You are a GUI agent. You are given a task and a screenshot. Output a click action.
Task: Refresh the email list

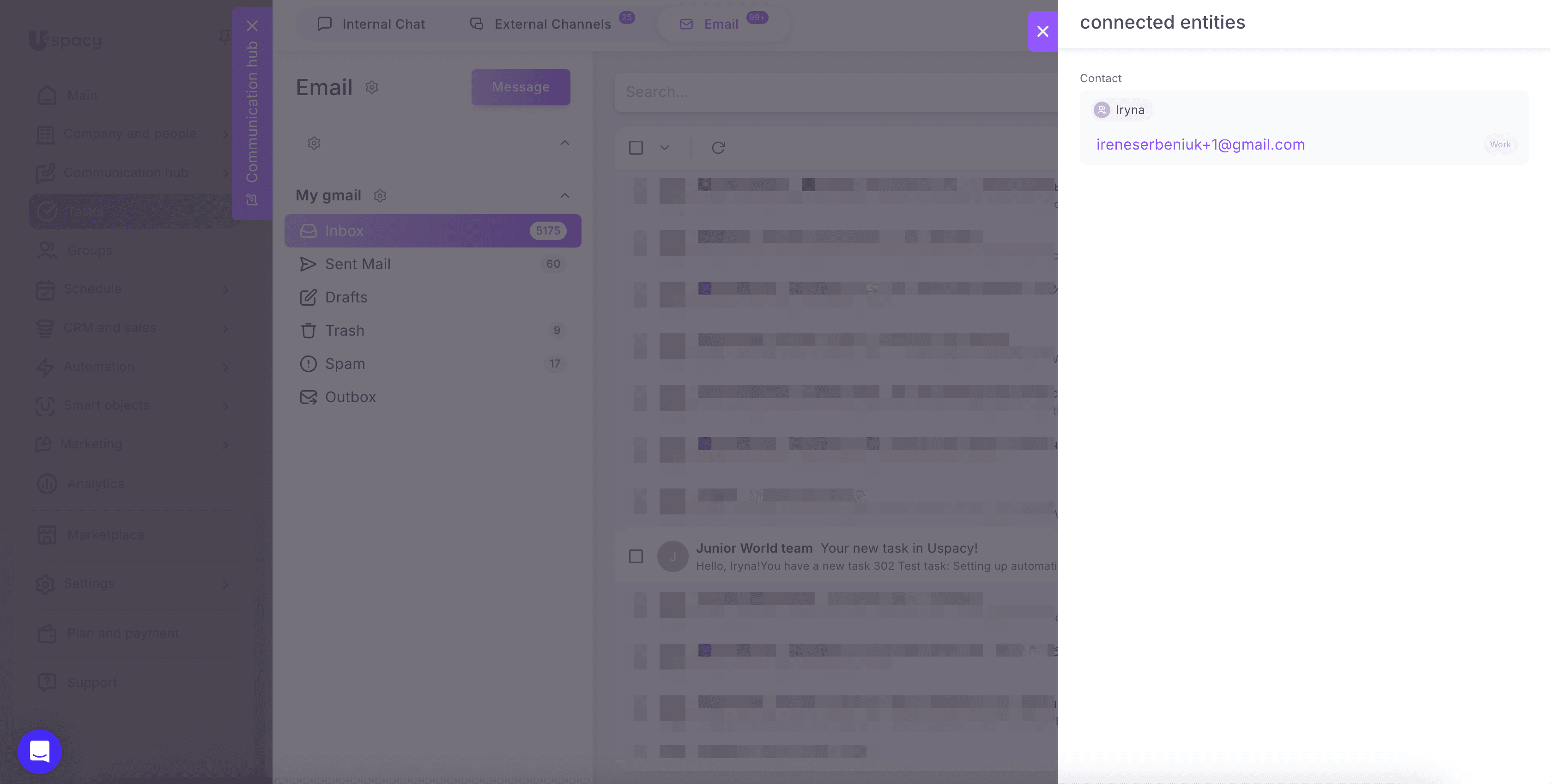coord(718,148)
